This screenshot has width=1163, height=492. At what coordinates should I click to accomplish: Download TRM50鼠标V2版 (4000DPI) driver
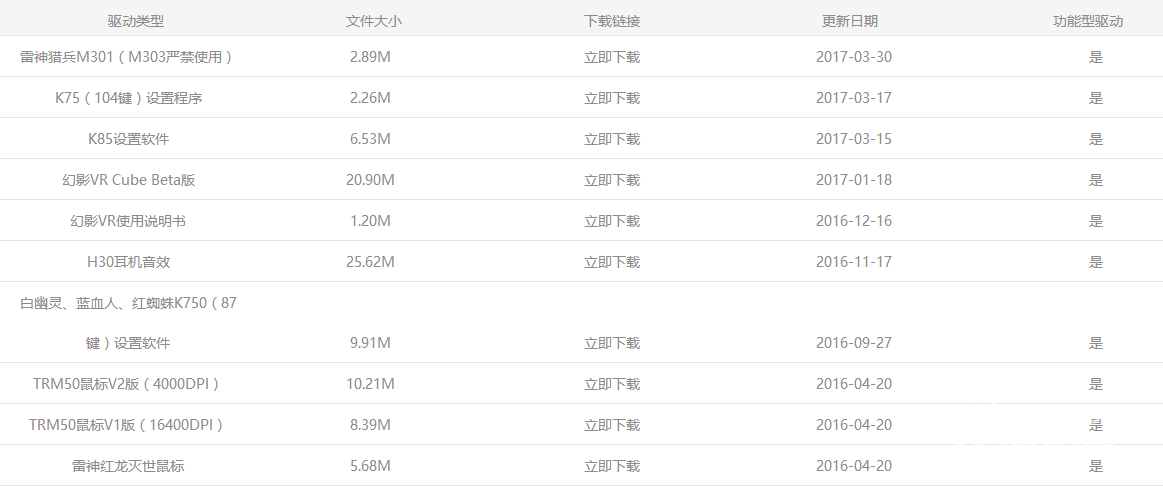pos(611,384)
